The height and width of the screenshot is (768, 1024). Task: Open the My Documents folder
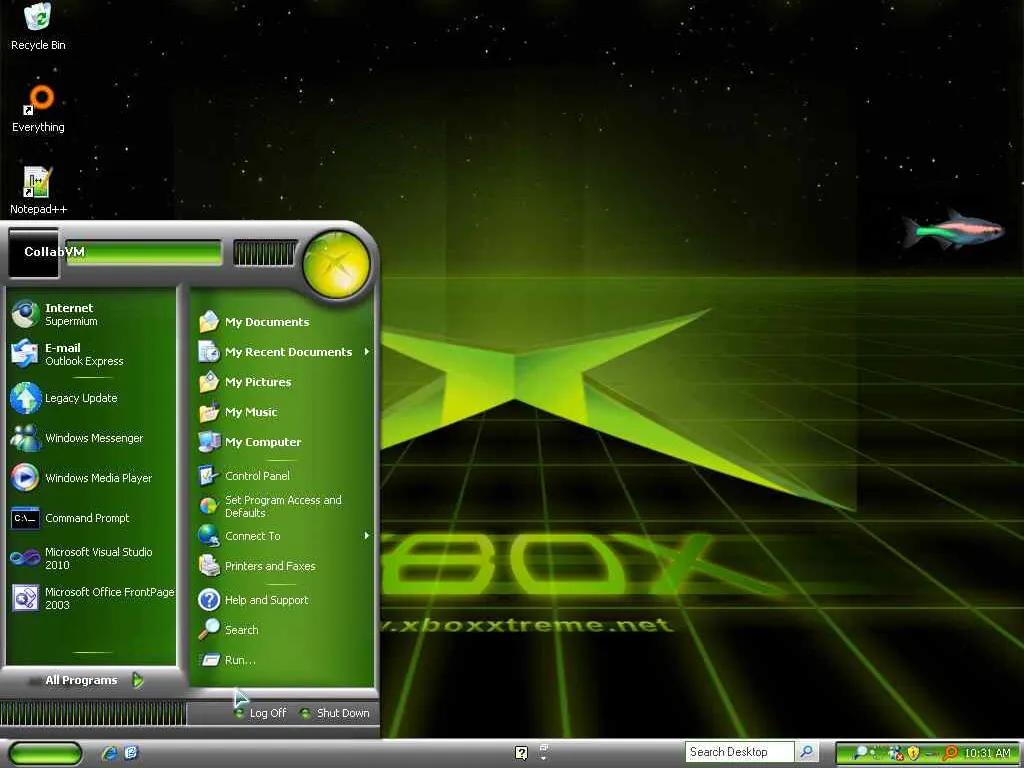283,321
